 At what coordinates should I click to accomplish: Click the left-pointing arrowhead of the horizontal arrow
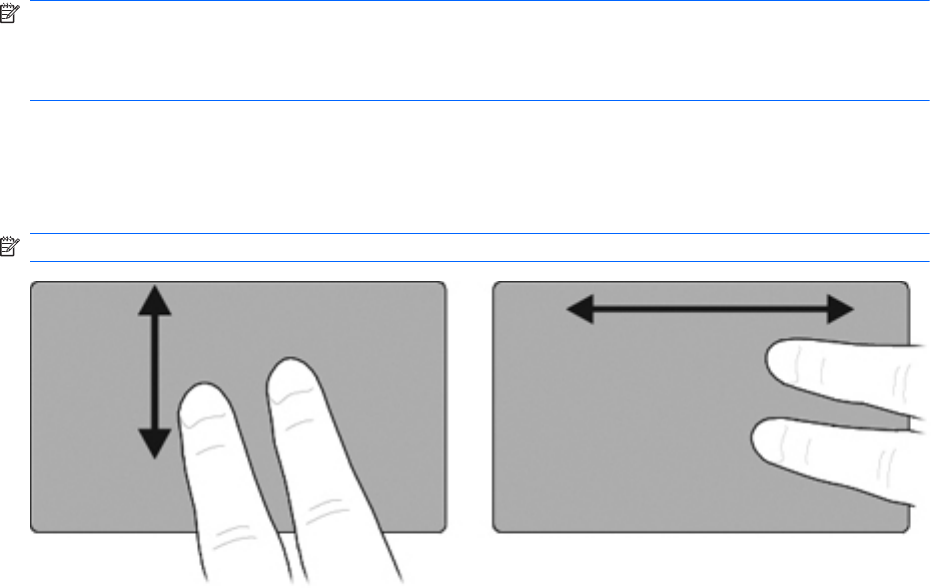coord(581,309)
